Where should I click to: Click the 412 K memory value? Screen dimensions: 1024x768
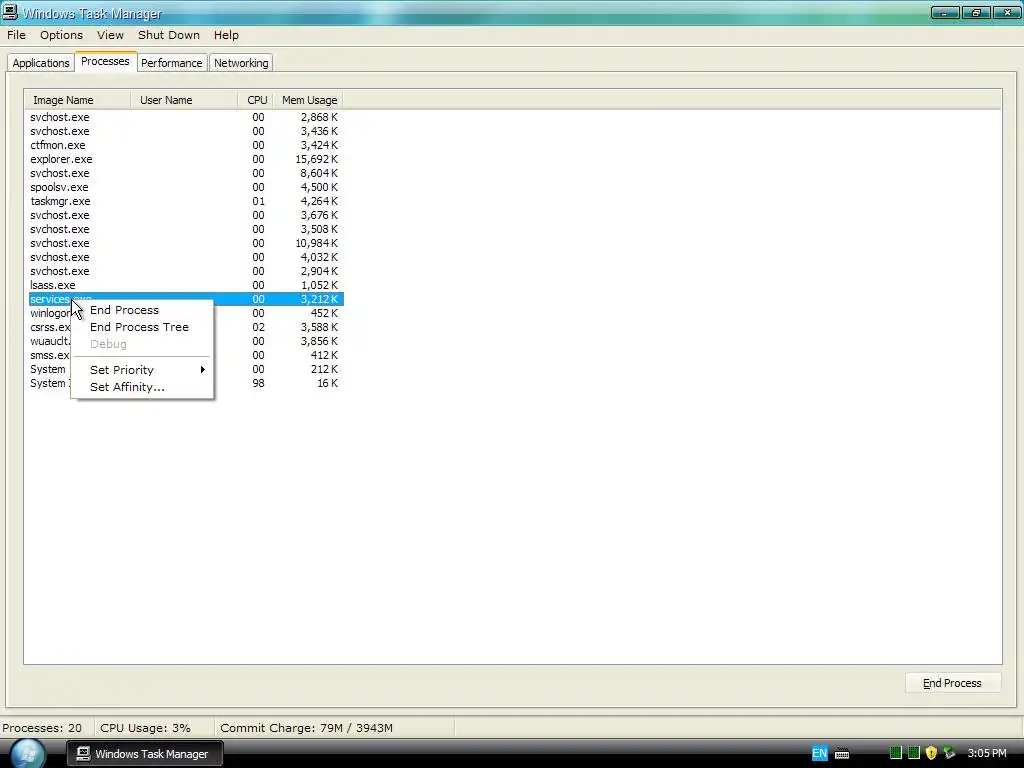click(x=324, y=355)
